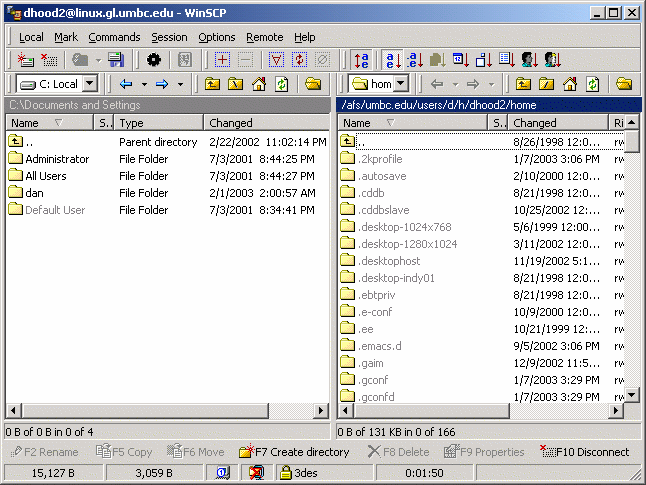Sort remote panel by the Changed column header
646x485 pixels.
click(x=558, y=123)
